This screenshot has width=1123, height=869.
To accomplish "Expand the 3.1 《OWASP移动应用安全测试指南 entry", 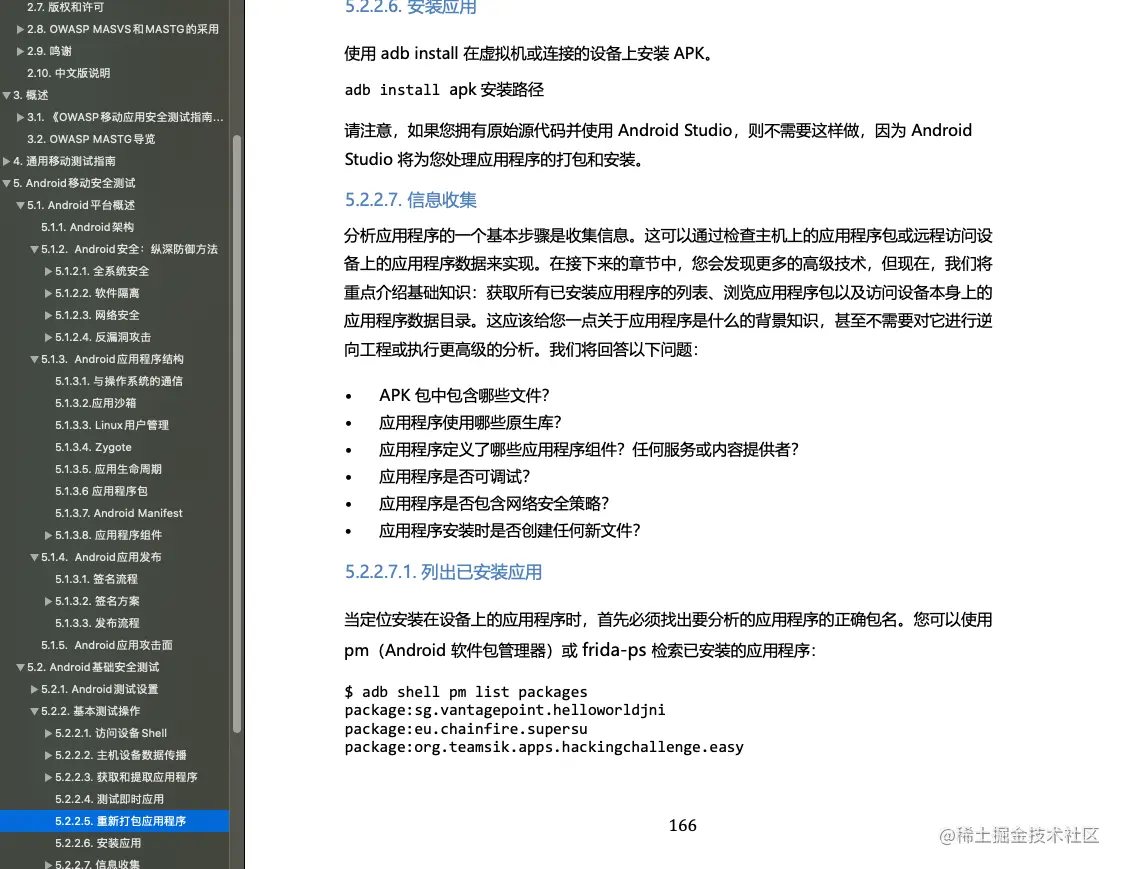I will click(20, 117).
